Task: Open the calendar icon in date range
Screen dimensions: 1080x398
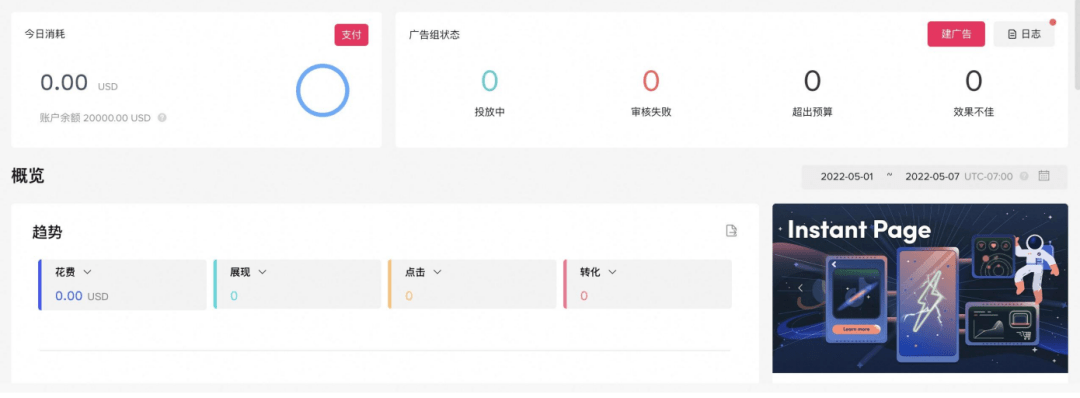Action: [1044, 176]
